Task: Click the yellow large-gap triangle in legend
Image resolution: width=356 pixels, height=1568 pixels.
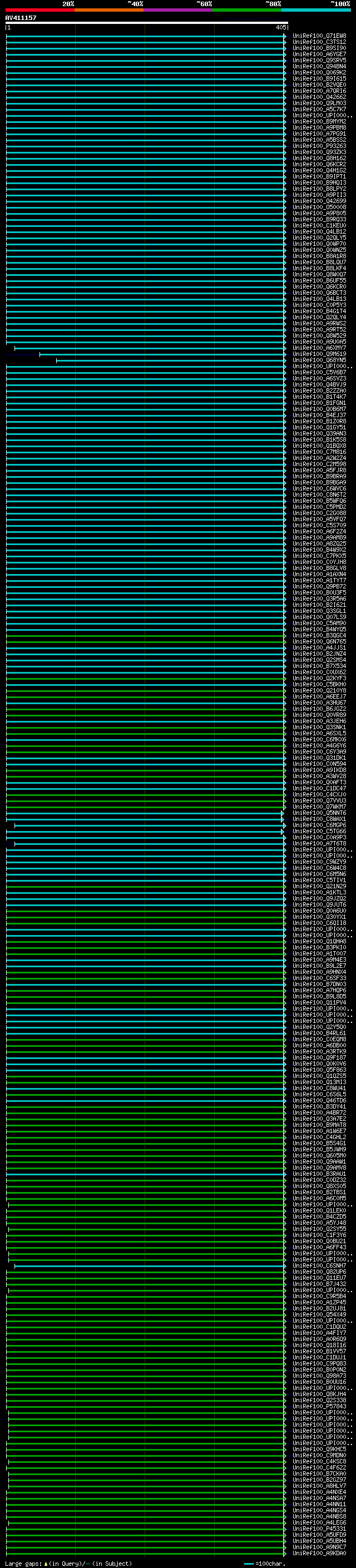Action: (x=46, y=1564)
